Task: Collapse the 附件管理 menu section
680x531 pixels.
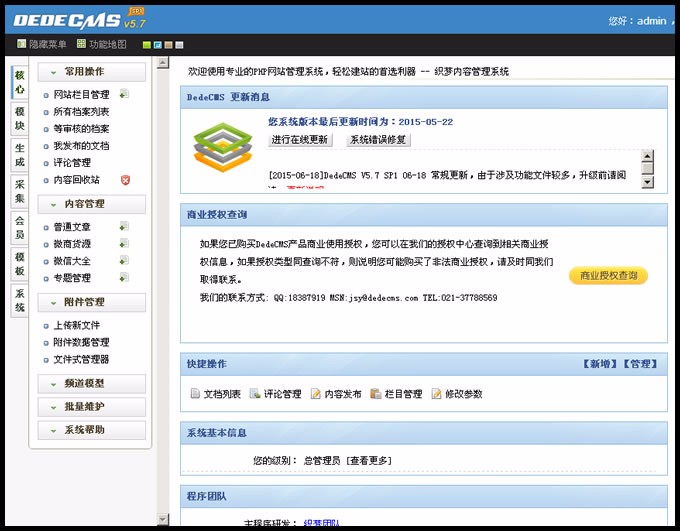Action: [92, 302]
